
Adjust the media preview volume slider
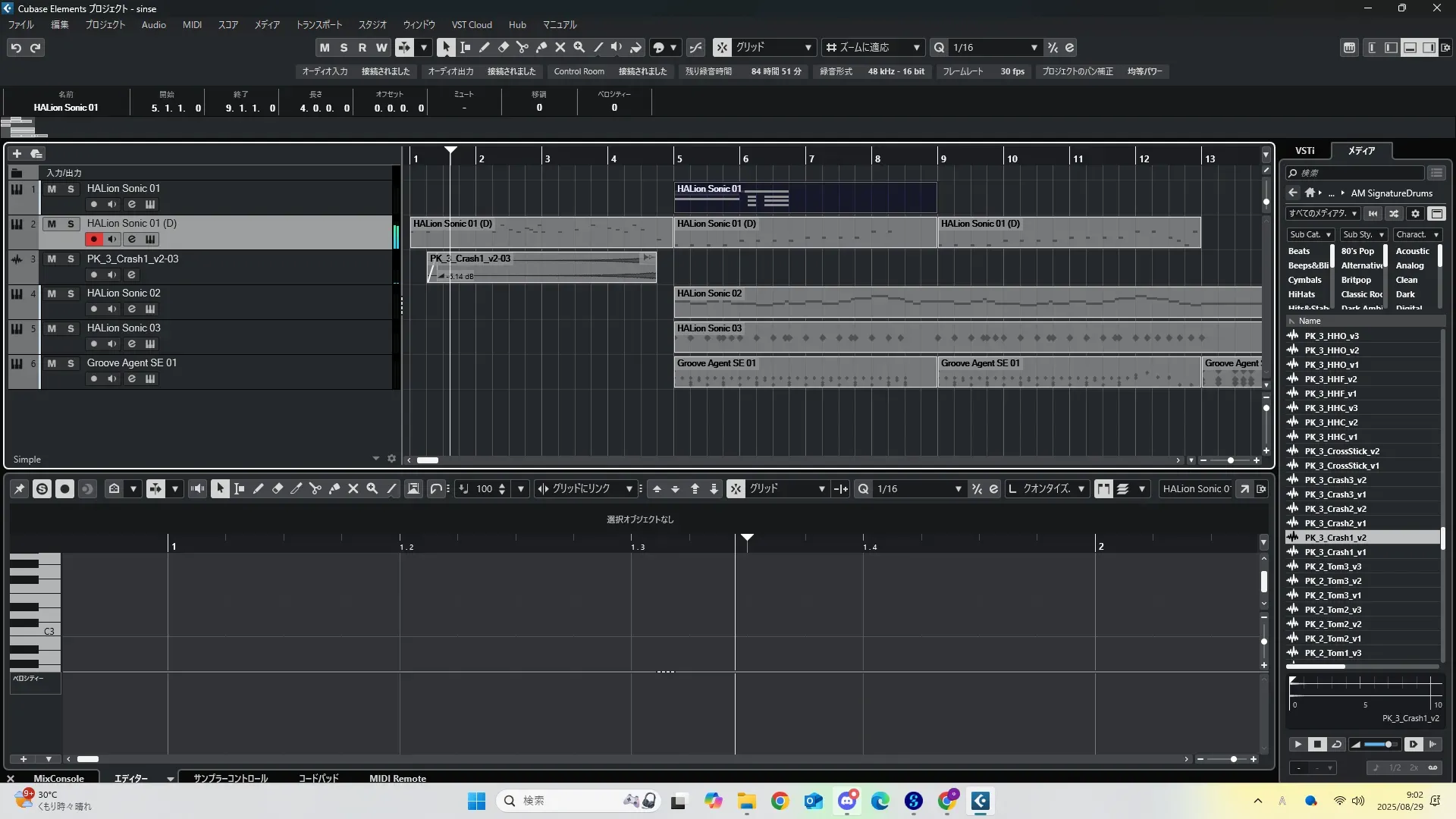click(1387, 745)
